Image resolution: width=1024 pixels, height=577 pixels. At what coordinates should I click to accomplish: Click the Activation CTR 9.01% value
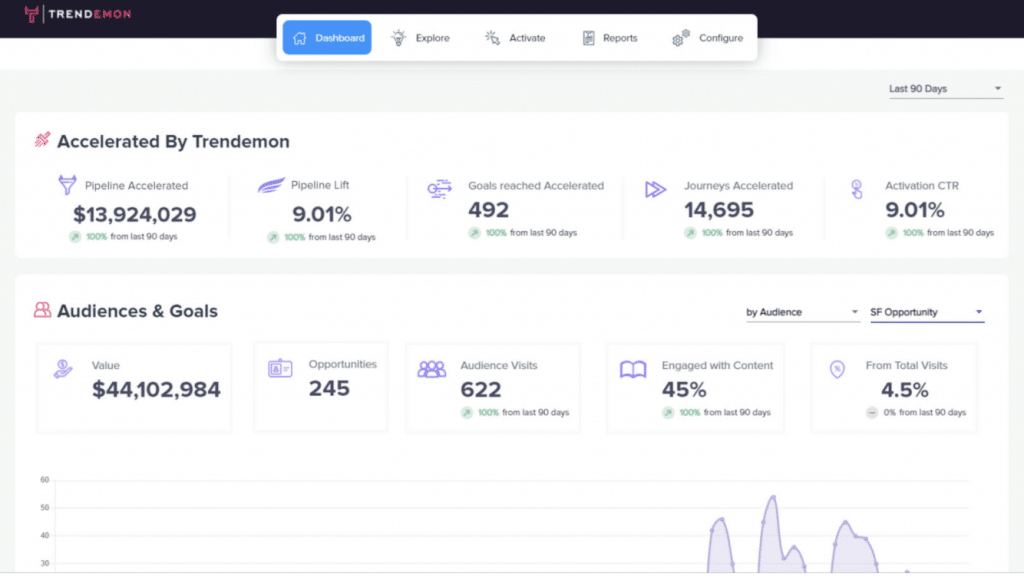click(915, 210)
